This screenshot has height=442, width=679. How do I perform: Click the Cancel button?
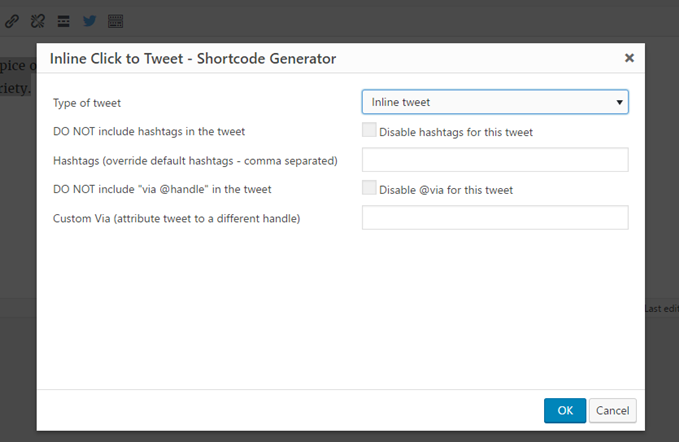[612, 410]
